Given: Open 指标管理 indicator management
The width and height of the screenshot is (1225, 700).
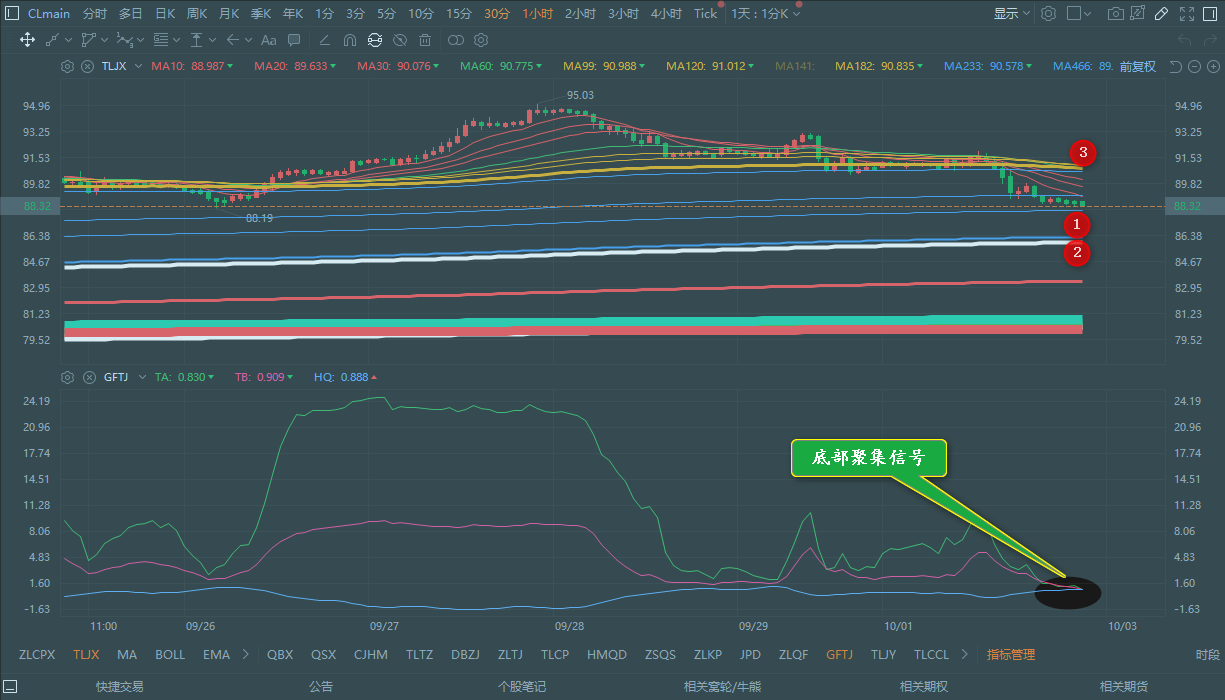Looking at the screenshot, I should point(1011,655).
